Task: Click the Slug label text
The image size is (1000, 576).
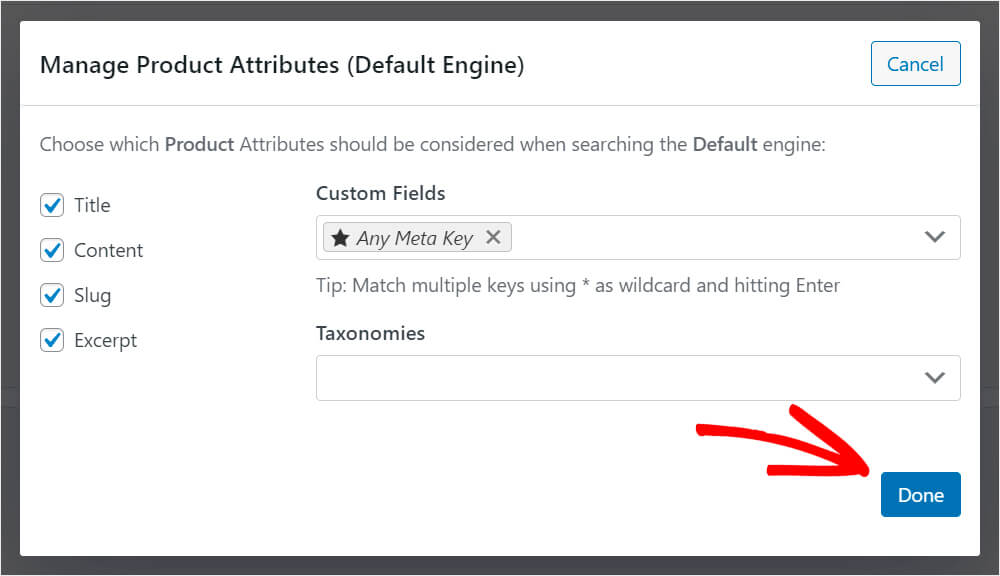Action: [92, 295]
